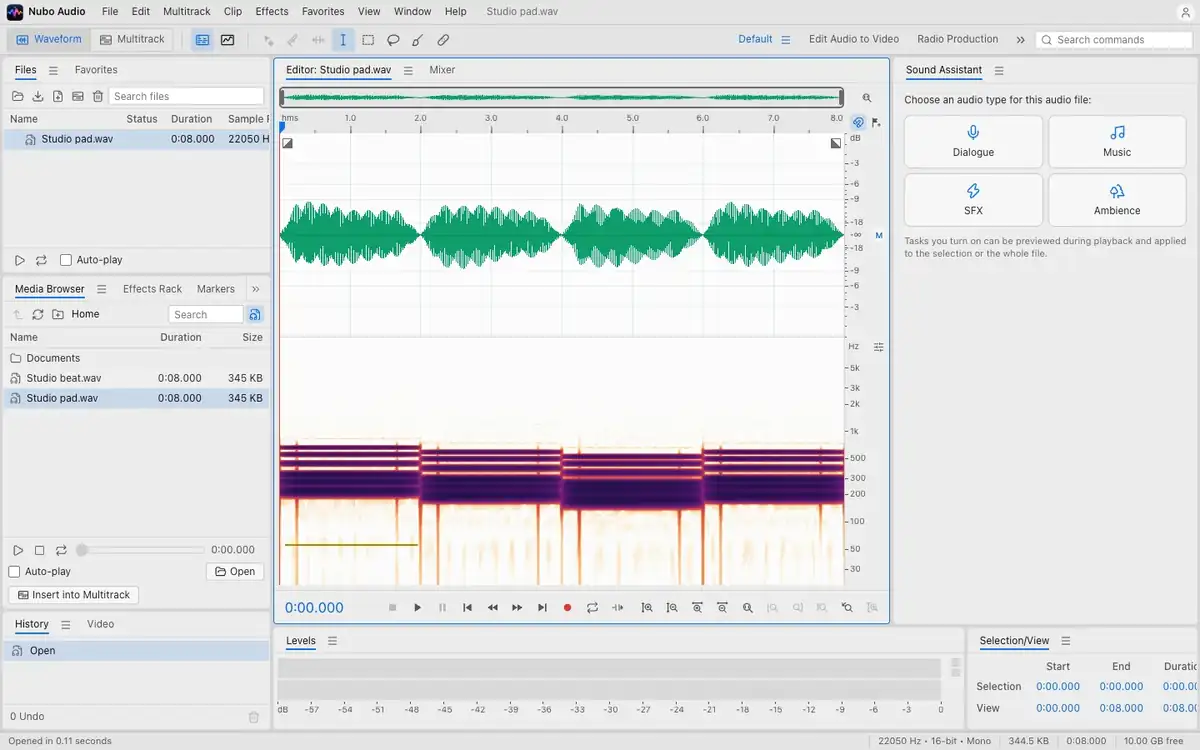Click the Play button in Editor transport
The width and height of the screenshot is (1200, 750).
pyautogui.click(x=418, y=607)
